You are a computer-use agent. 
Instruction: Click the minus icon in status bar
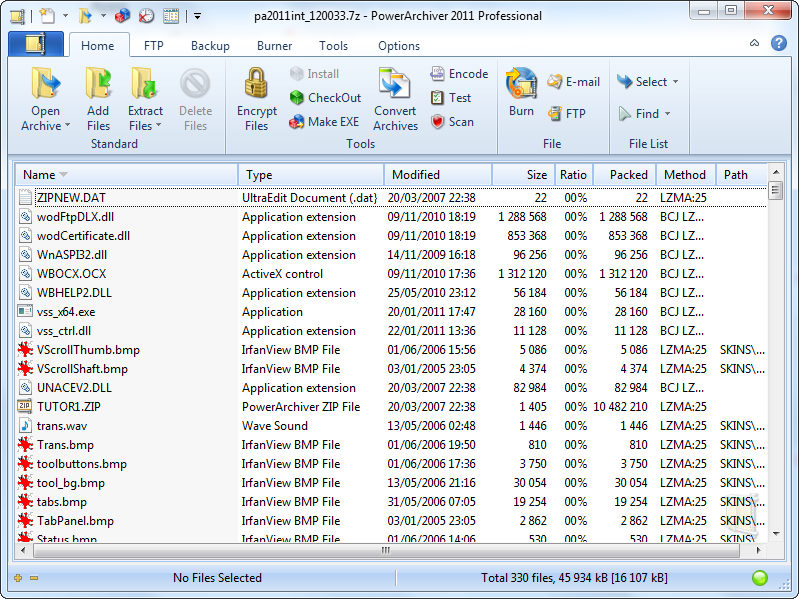coord(34,578)
